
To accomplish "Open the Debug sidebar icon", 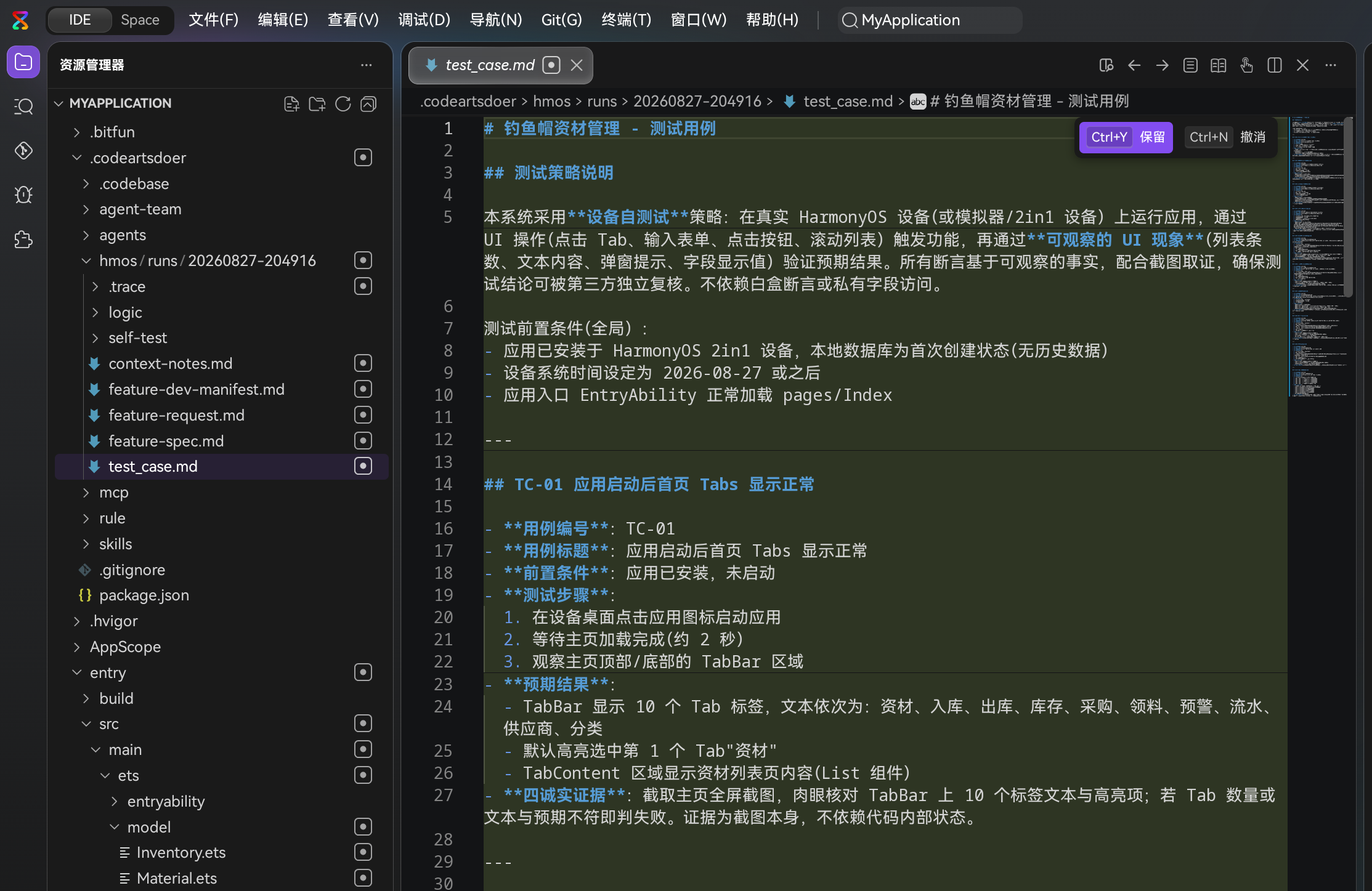I will click(x=23, y=195).
